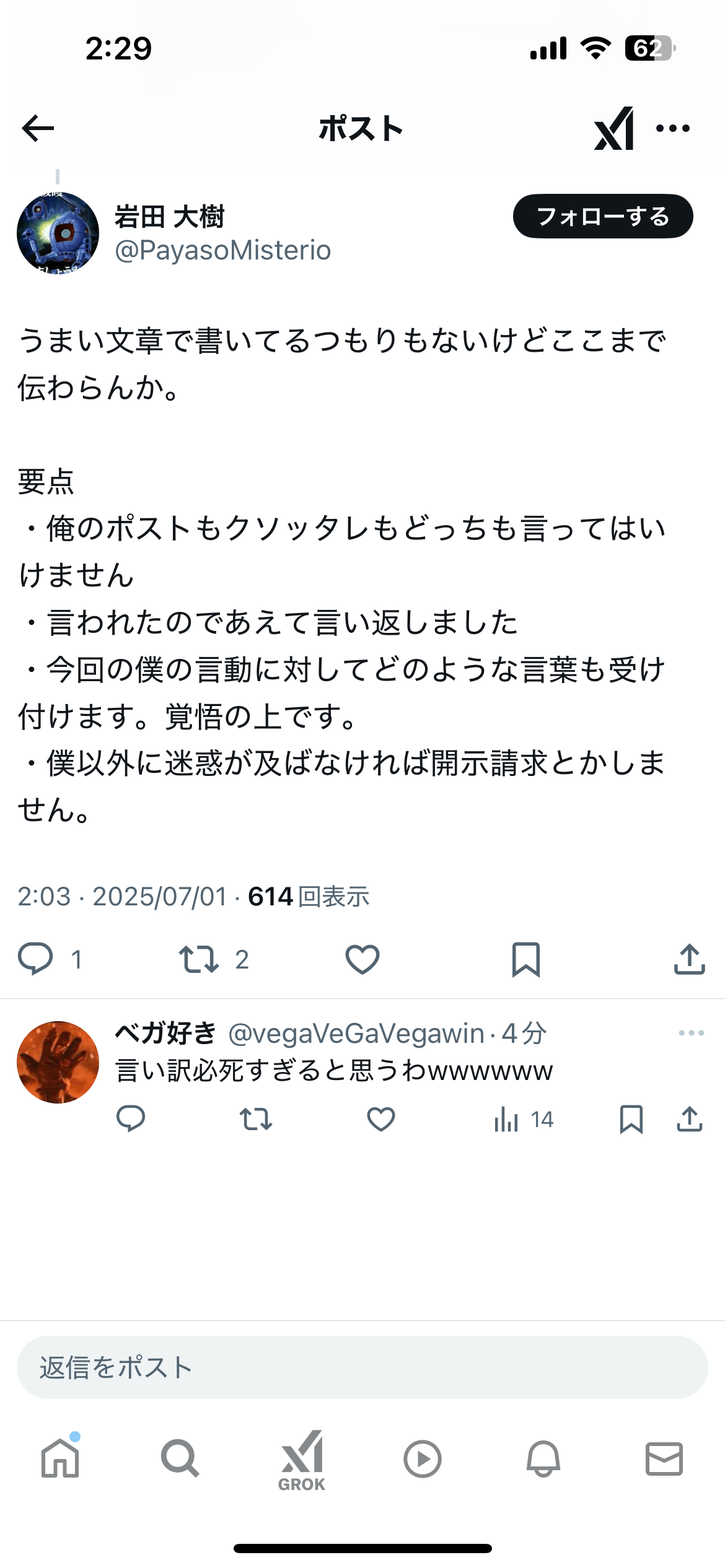Repost the ベガ好き reply
725x1568 pixels.
click(x=256, y=1120)
